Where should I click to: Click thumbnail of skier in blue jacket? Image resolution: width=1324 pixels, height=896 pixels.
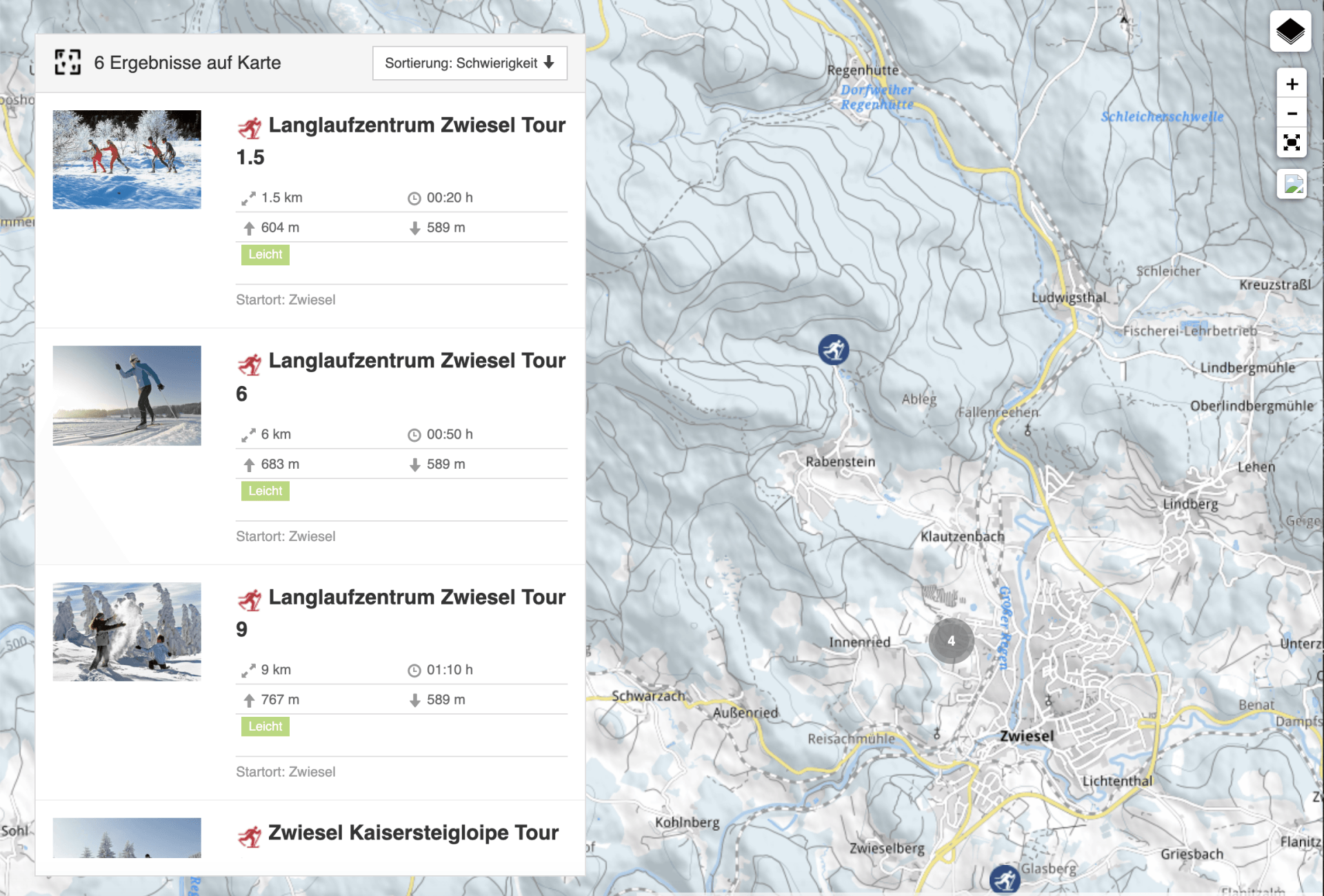pyautogui.click(x=127, y=396)
